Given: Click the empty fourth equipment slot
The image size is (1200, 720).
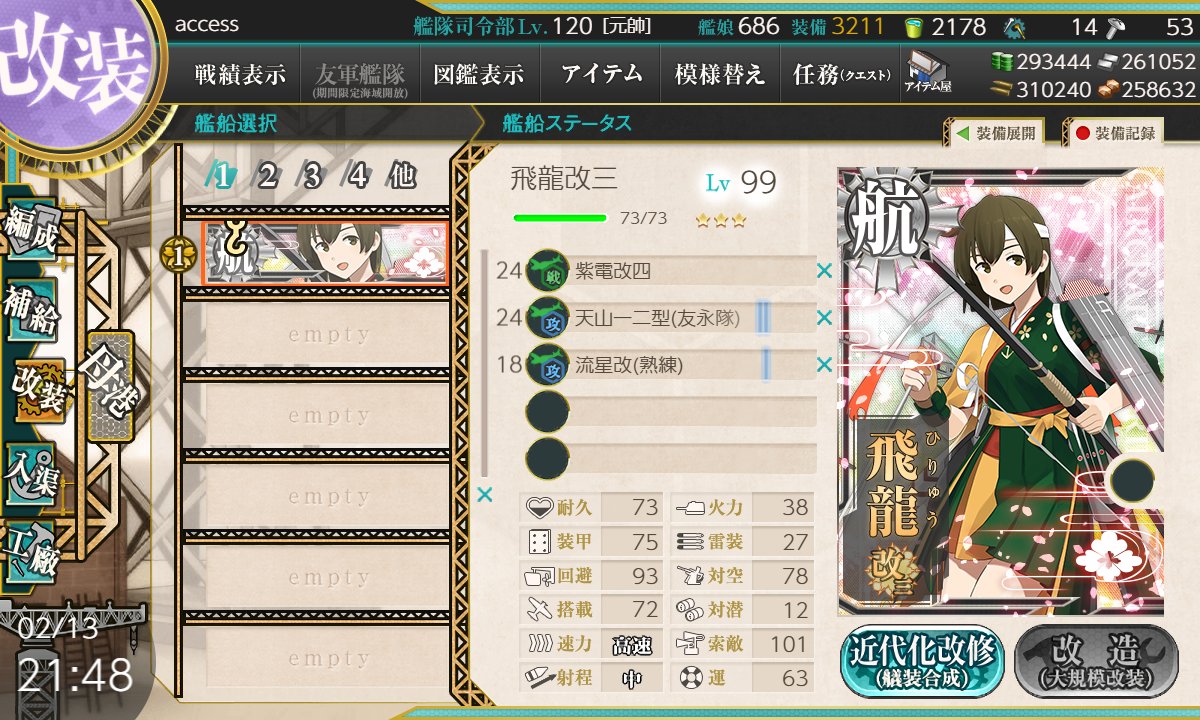Looking at the screenshot, I should click(x=672, y=412).
